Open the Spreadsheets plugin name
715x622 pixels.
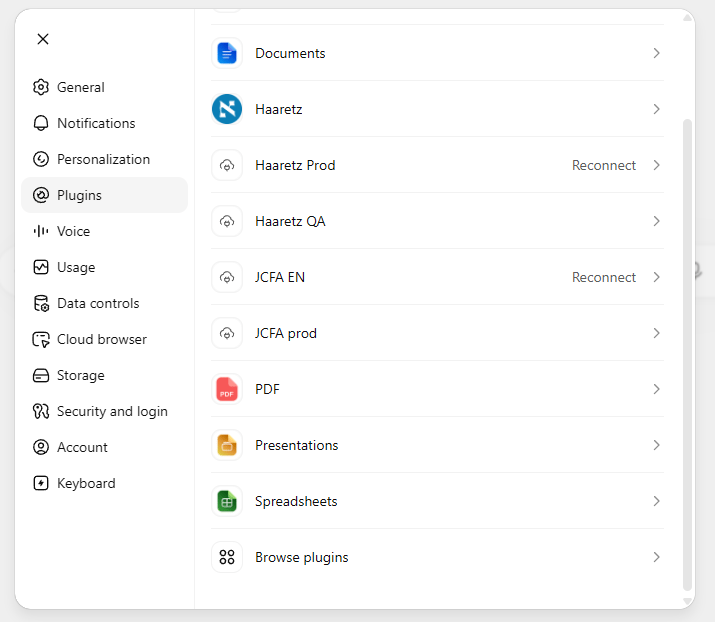point(296,501)
